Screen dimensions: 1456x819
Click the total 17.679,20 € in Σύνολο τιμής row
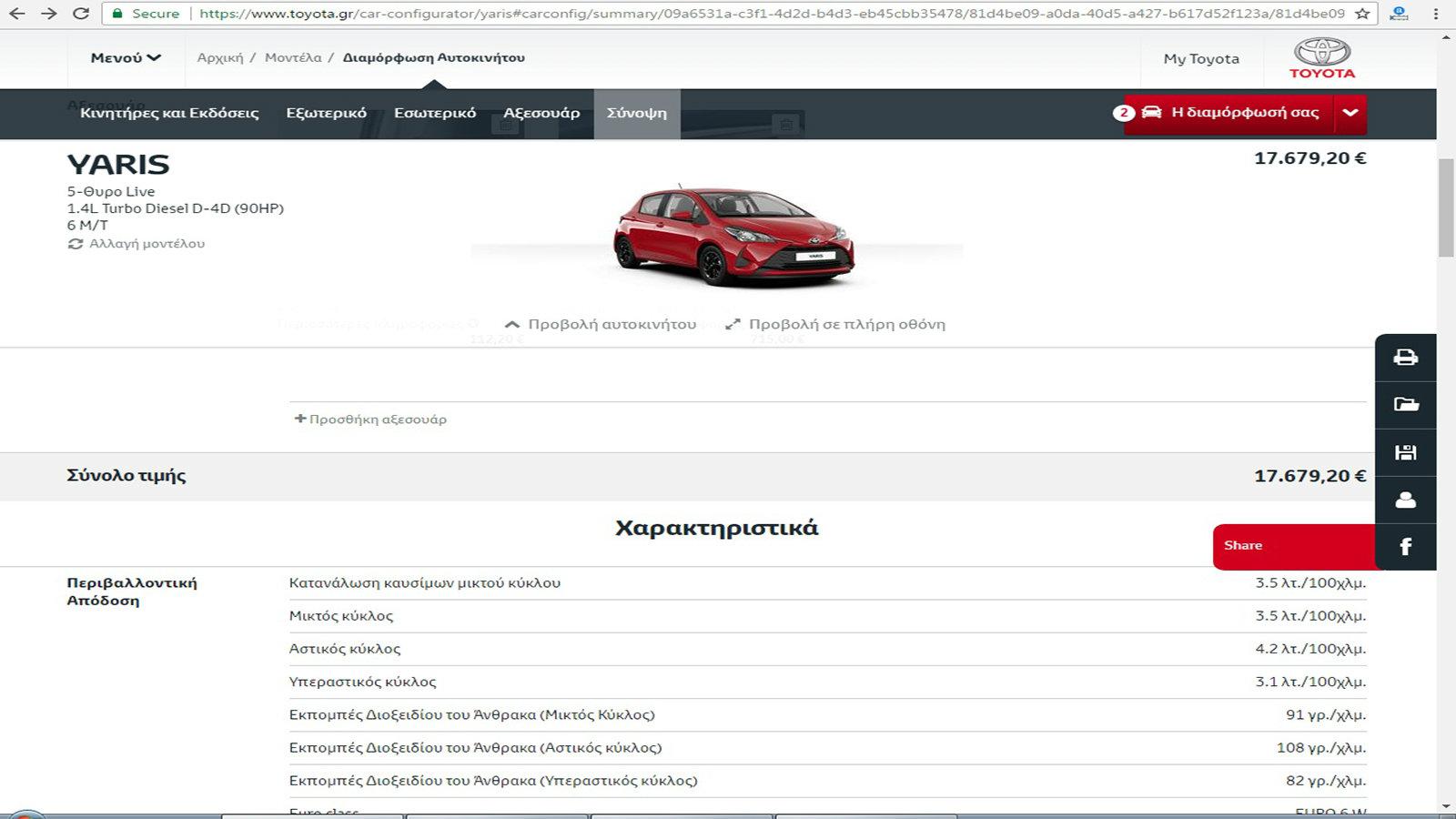coord(1310,476)
